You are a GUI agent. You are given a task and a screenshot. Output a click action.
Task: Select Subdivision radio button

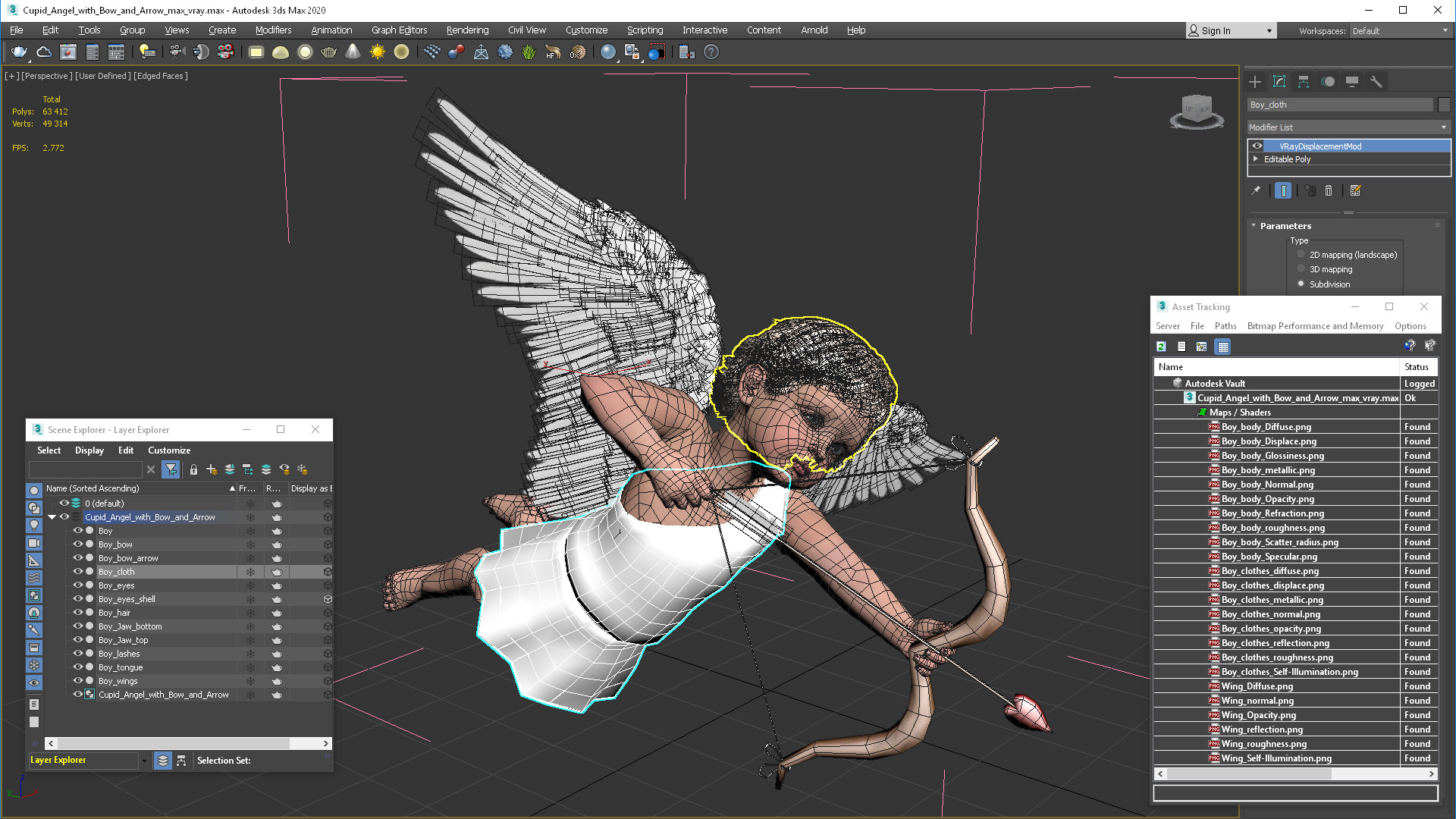(x=1301, y=284)
